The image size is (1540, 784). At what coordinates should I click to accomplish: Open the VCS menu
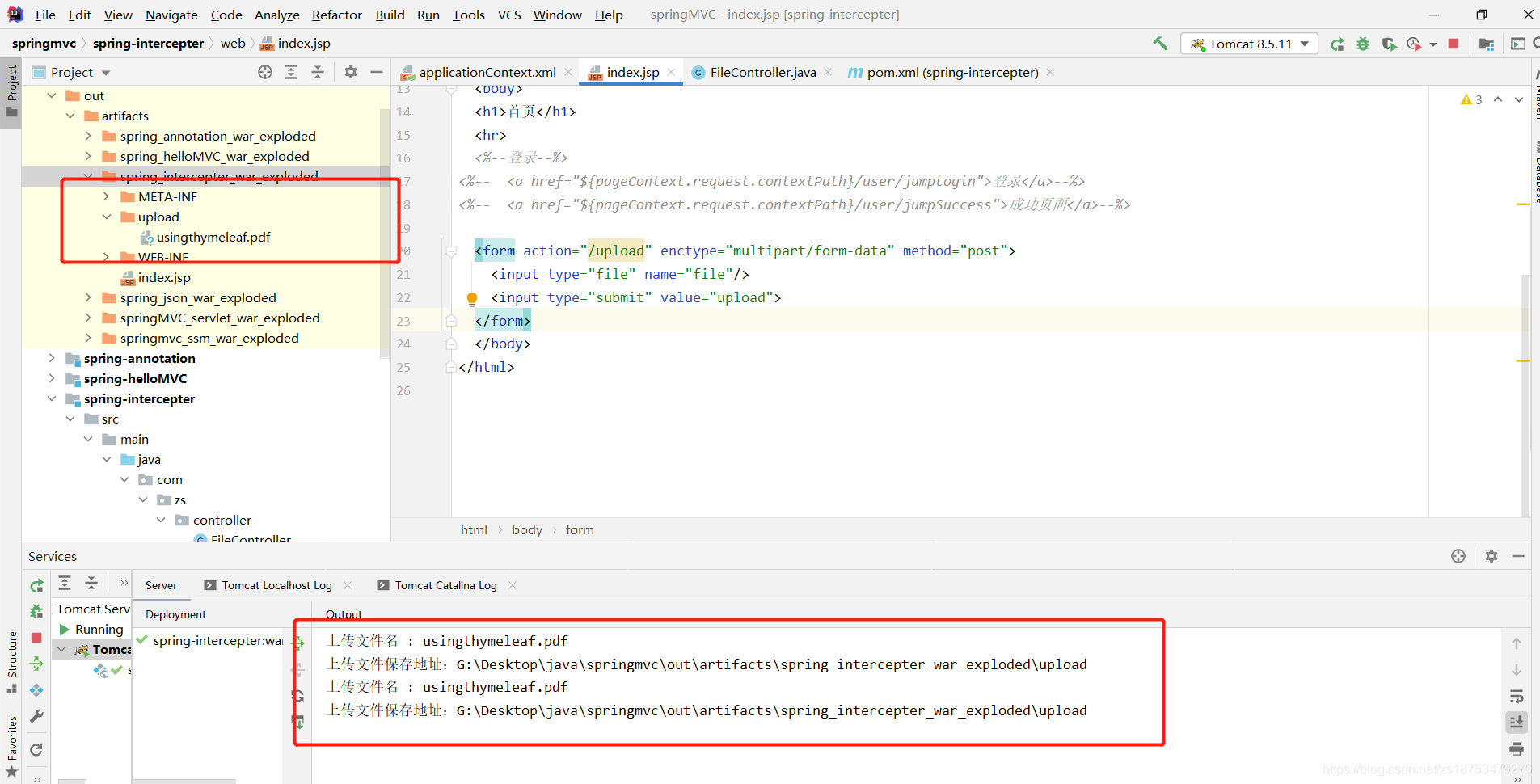coord(509,15)
